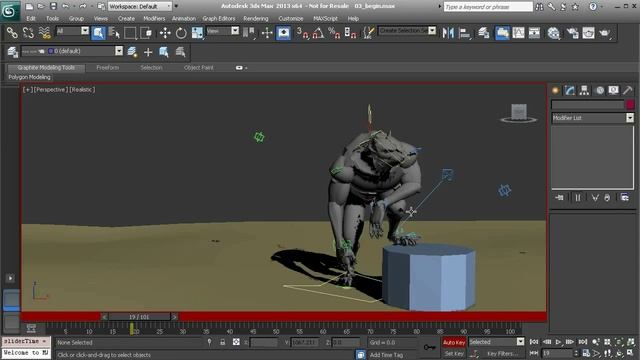The image size is (640, 360).
Task: Switch to the Freeform ribbon tab
Action: coord(108,68)
